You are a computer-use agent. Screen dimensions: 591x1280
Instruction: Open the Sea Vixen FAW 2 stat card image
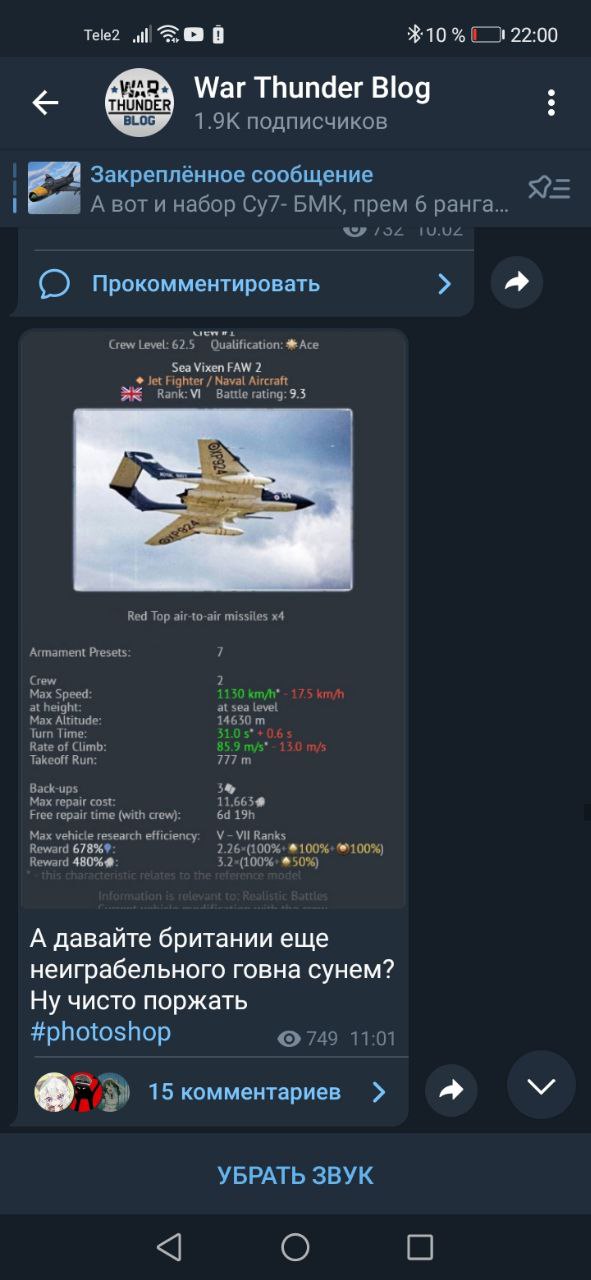tap(214, 619)
